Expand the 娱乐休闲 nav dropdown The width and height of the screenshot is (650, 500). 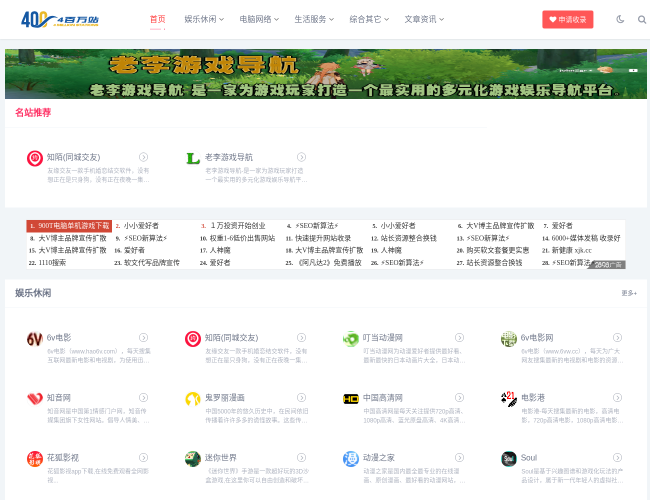204,19
